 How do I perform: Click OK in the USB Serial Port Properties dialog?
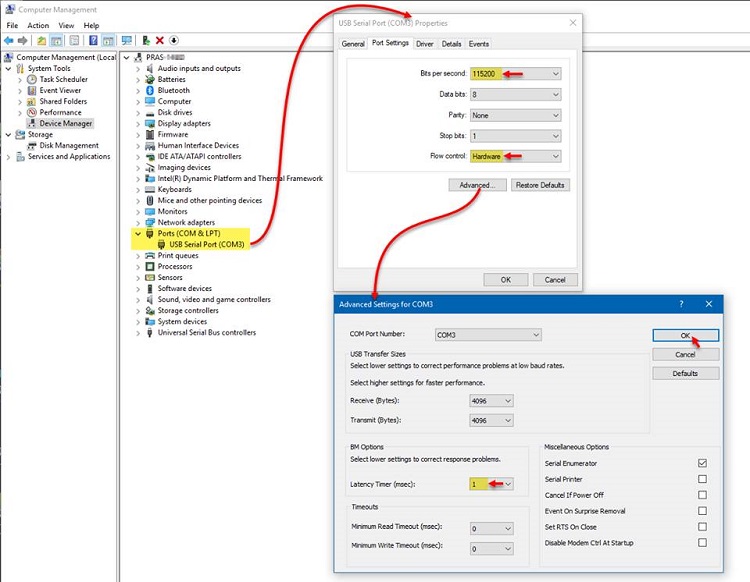(x=506, y=280)
